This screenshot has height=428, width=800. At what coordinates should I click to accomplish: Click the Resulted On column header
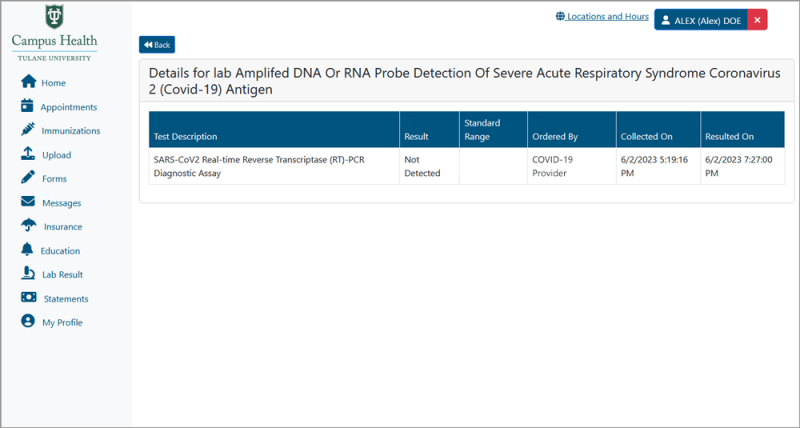[742, 130]
